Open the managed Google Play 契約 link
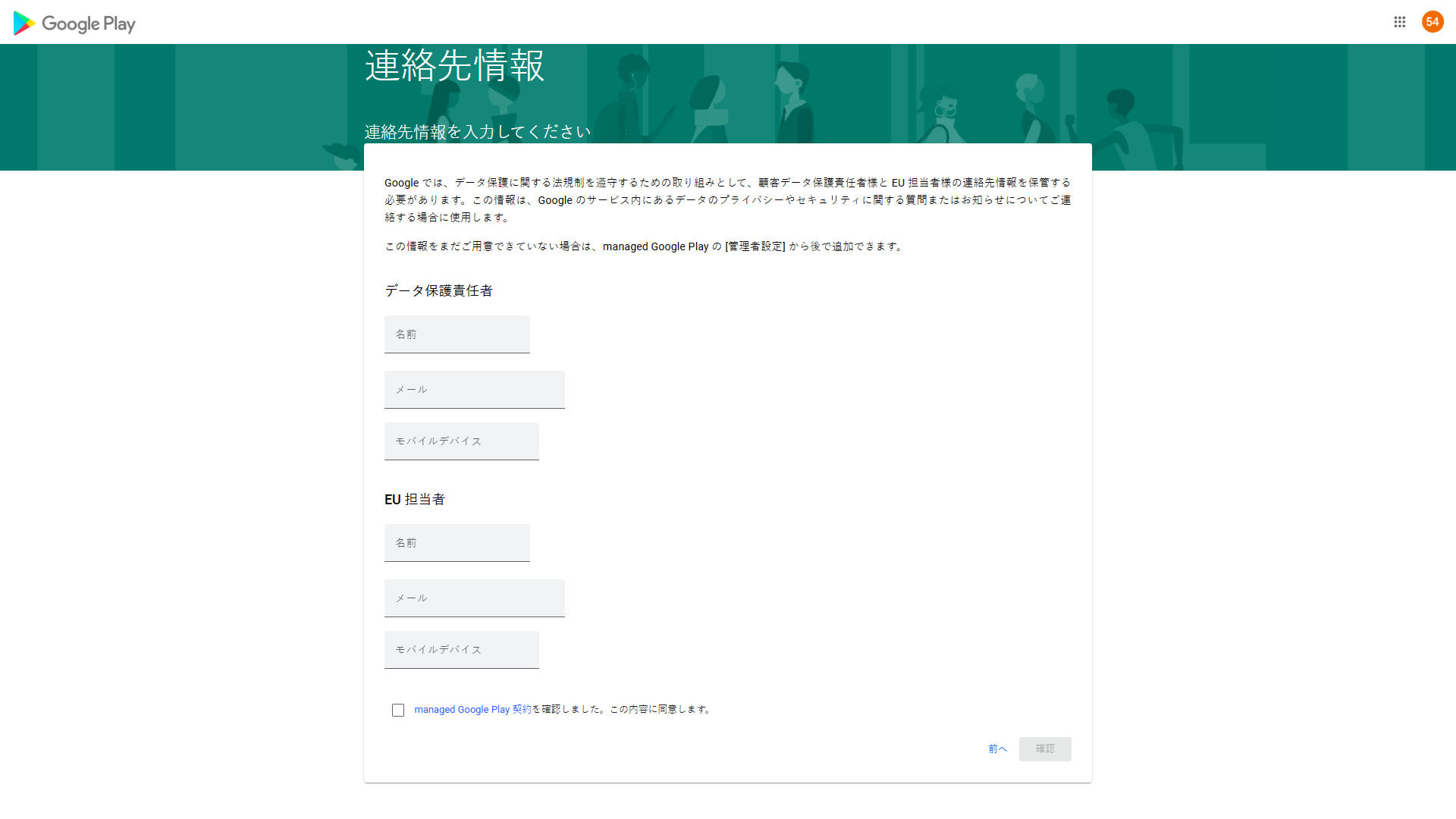1456x819 pixels. pyautogui.click(x=472, y=710)
